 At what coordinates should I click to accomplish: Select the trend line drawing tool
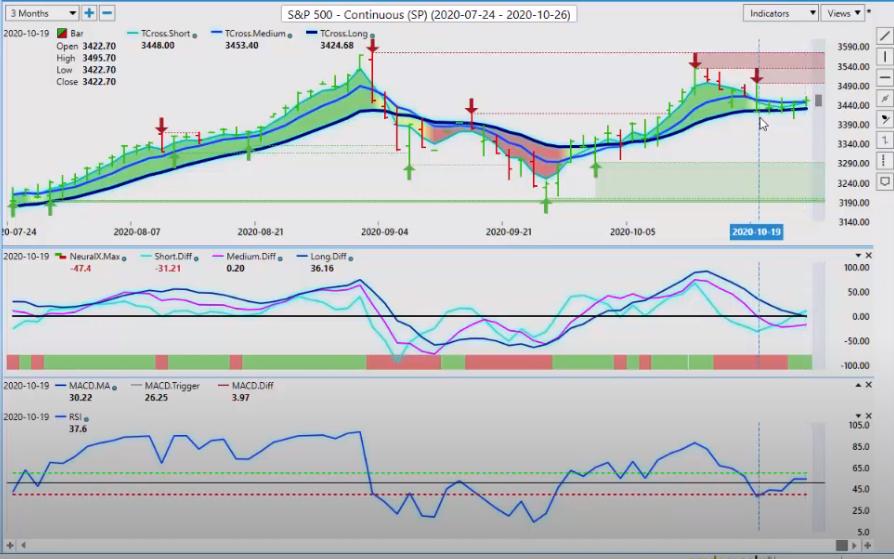885,35
